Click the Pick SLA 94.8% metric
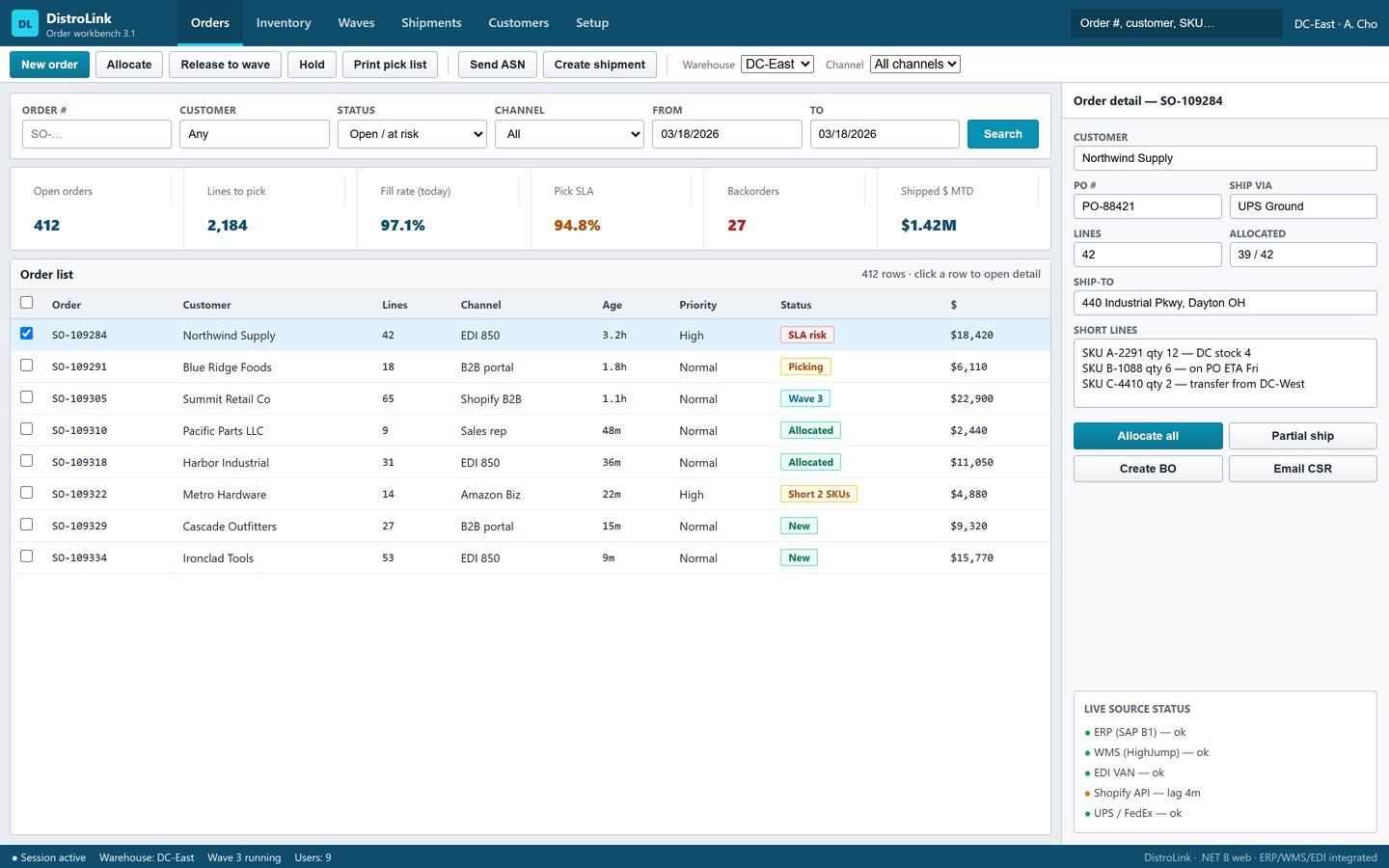Image resolution: width=1389 pixels, height=868 pixels. click(616, 209)
